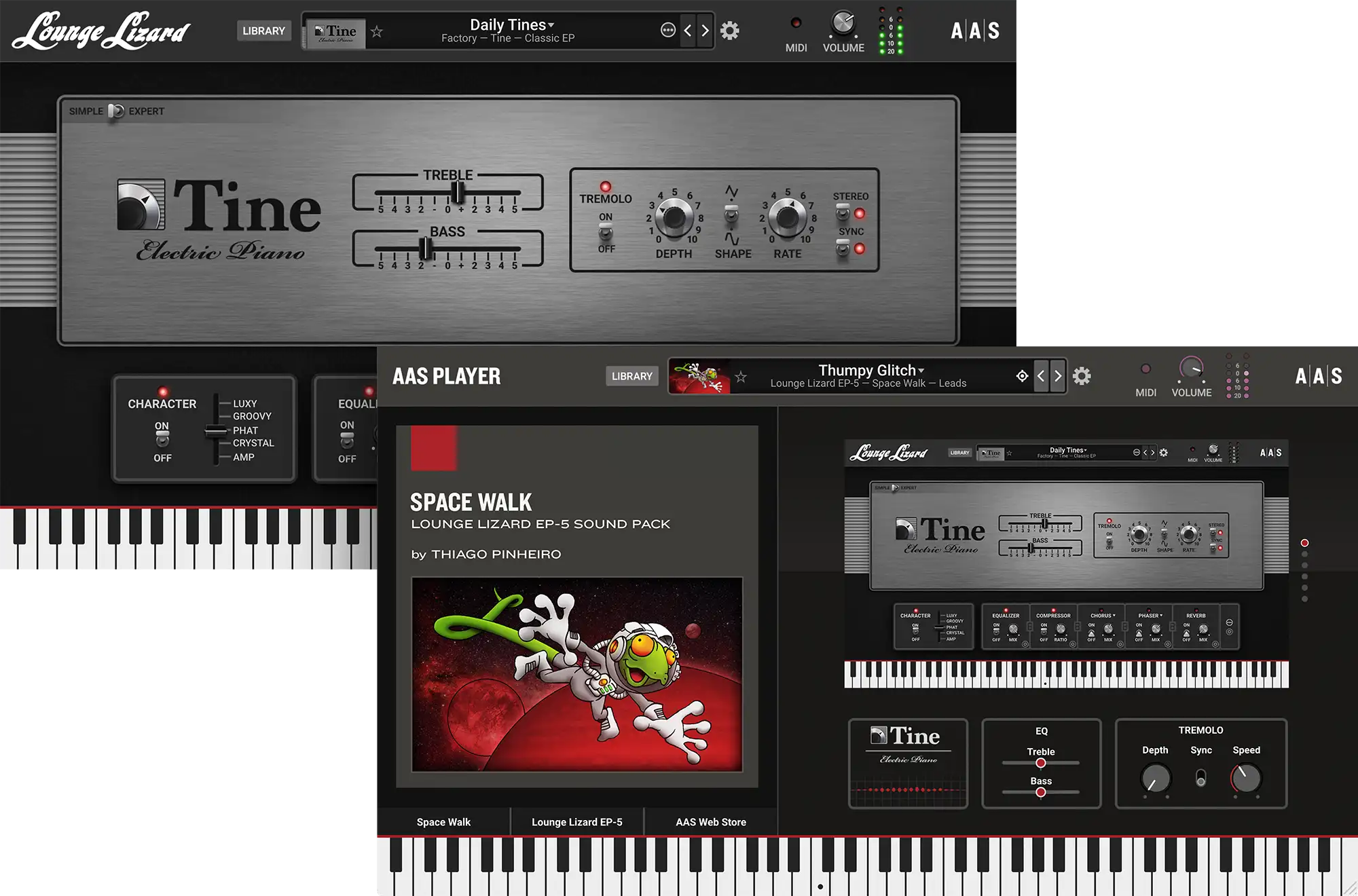Toggle Equalizer on/off switch

(x=347, y=440)
